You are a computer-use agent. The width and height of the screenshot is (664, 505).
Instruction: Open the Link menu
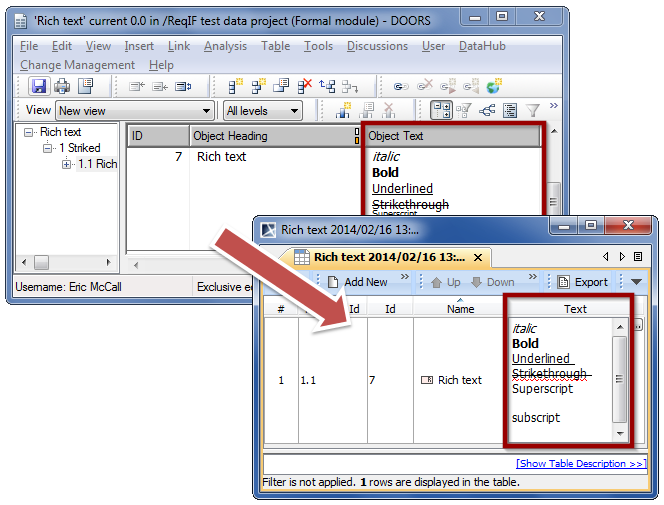point(179,46)
